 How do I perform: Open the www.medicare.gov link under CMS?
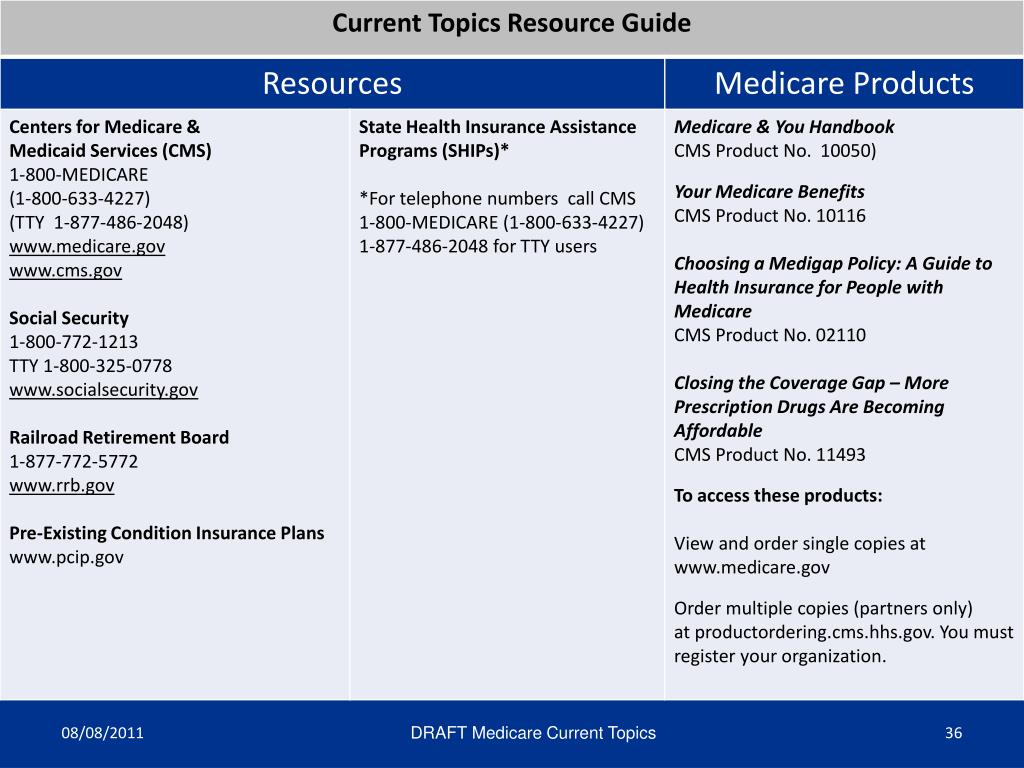coord(87,247)
